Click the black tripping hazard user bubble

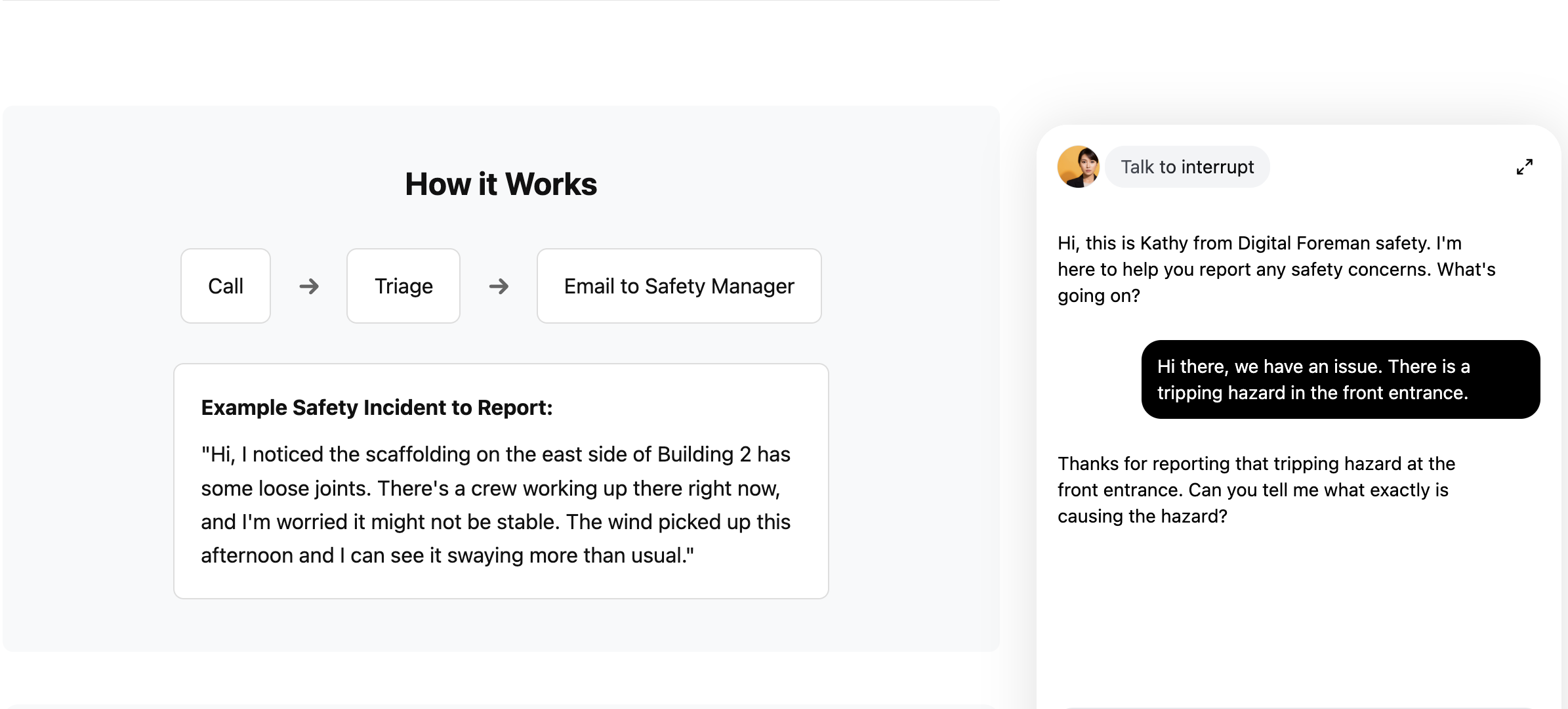1340,379
